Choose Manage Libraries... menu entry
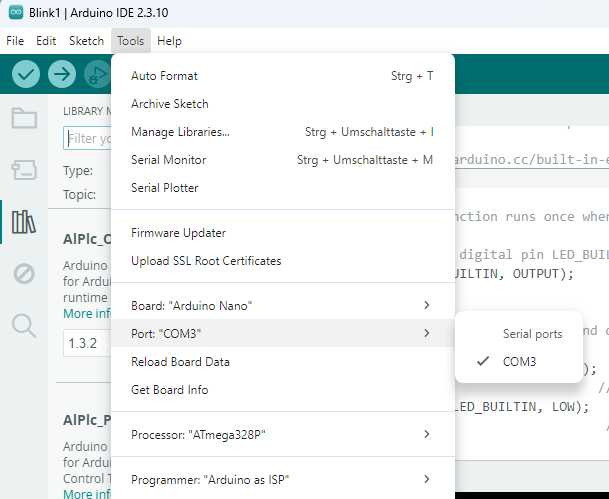This screenshot has height=499, width=609. coord(283,132)
